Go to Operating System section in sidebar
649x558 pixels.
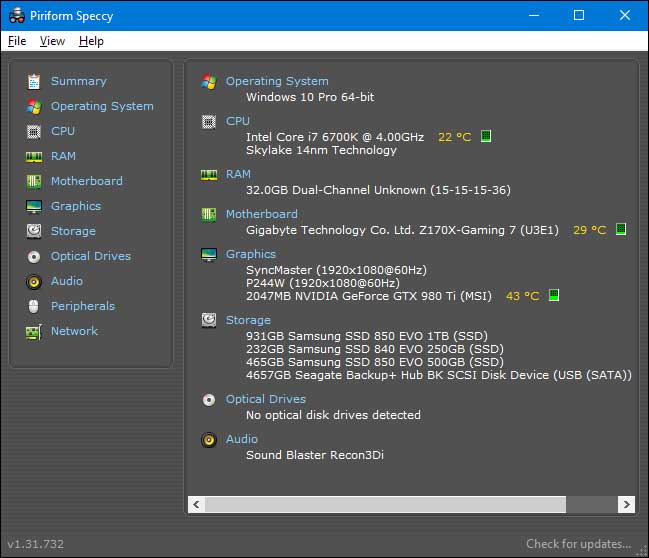[102, 106]
